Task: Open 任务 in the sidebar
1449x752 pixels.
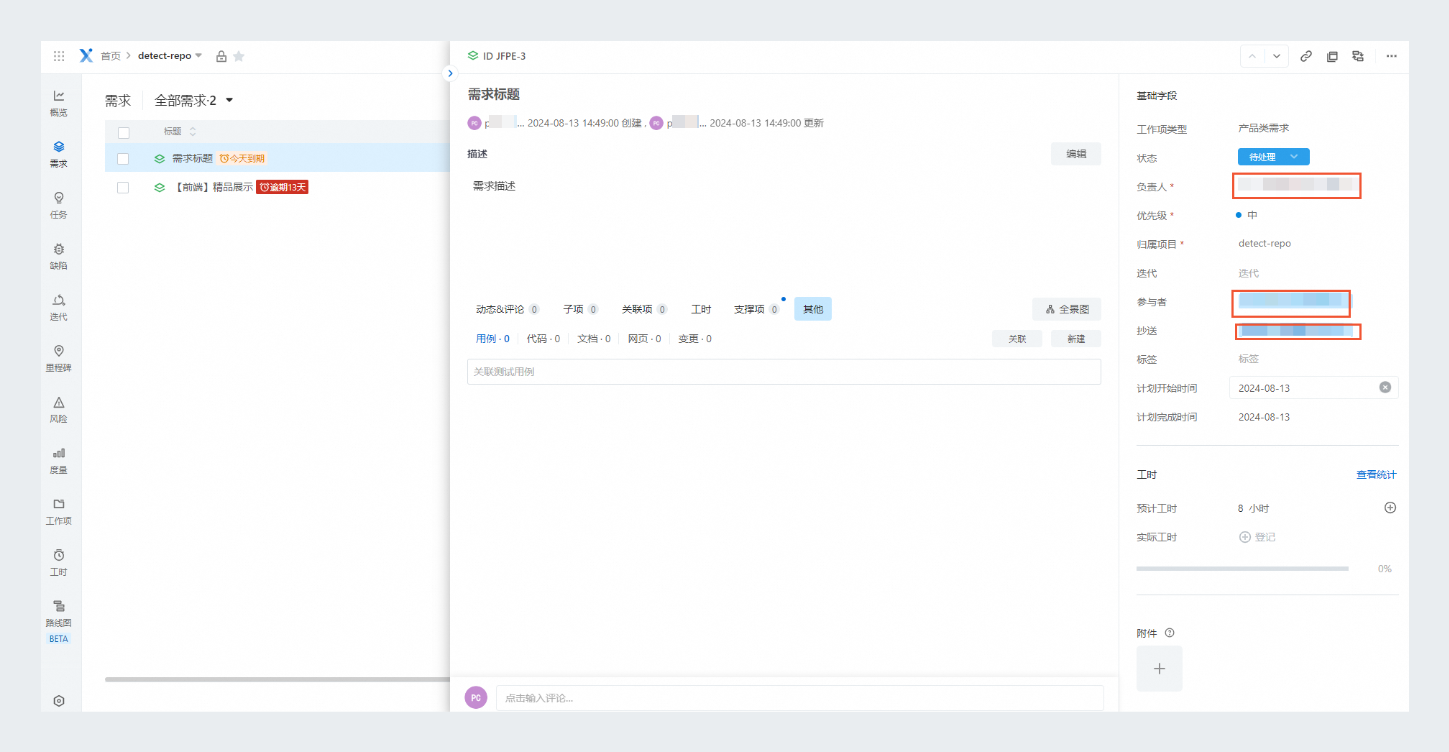Action: 59,205
